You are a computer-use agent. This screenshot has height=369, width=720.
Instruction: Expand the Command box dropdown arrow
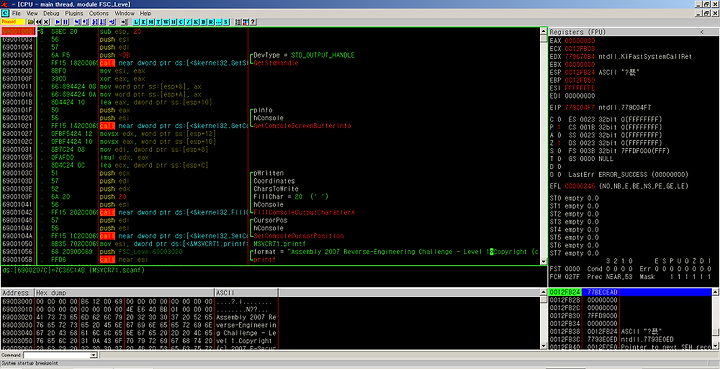click(94, 355)
